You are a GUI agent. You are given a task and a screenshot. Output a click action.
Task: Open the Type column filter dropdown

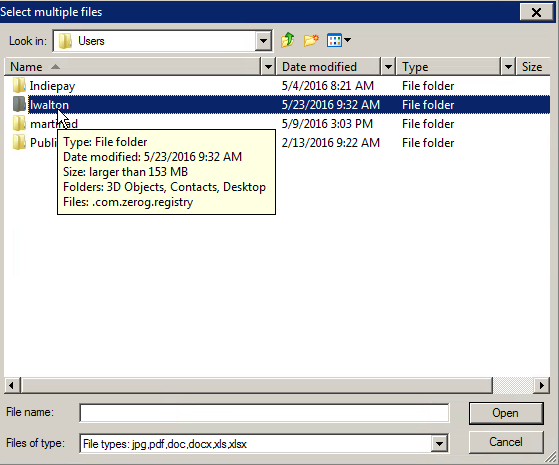click(x=508, y=67)
